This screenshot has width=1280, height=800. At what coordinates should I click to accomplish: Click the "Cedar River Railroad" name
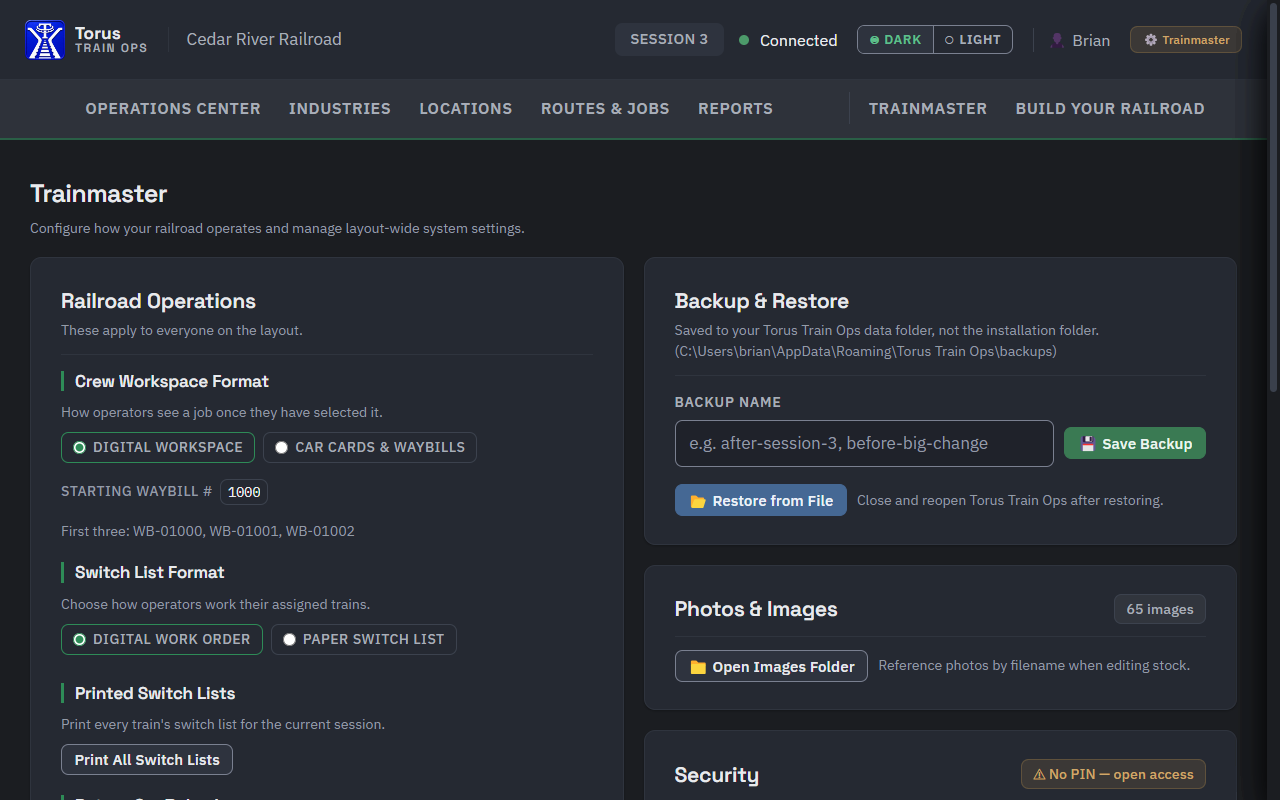coord(264,40)
